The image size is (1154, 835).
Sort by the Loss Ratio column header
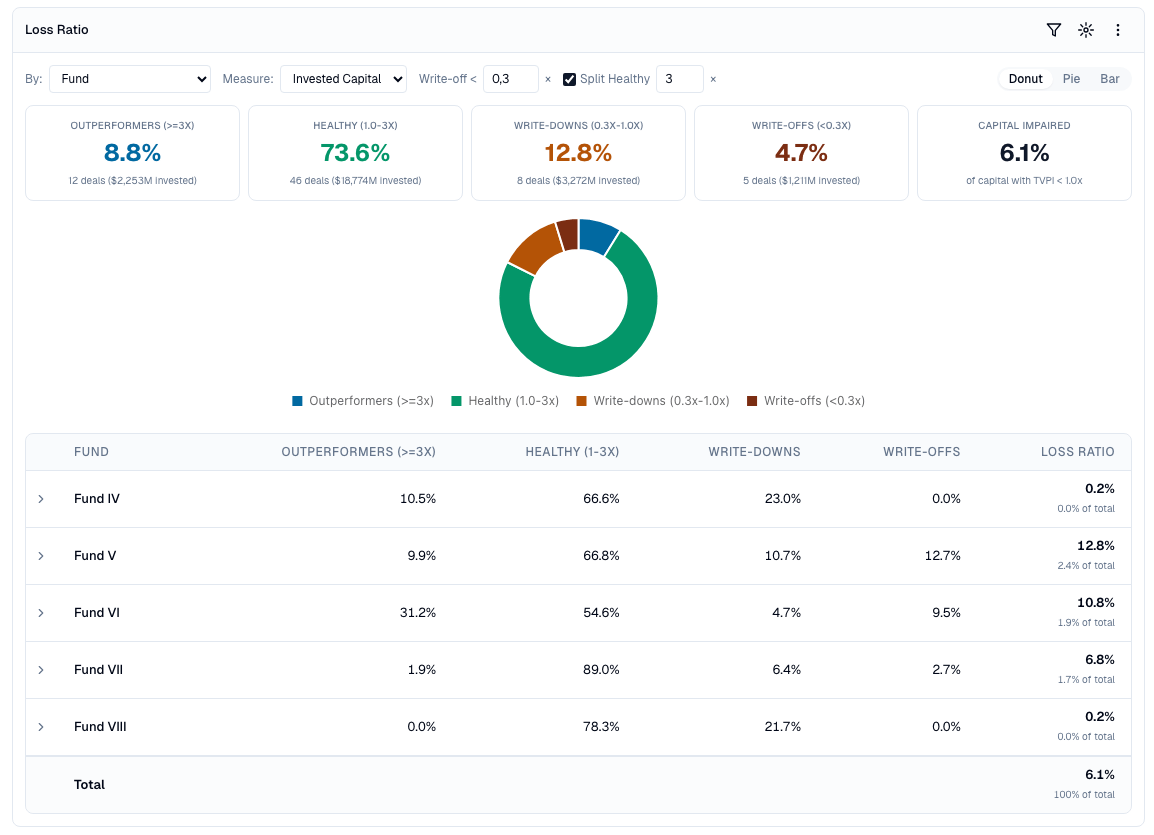1077,452
